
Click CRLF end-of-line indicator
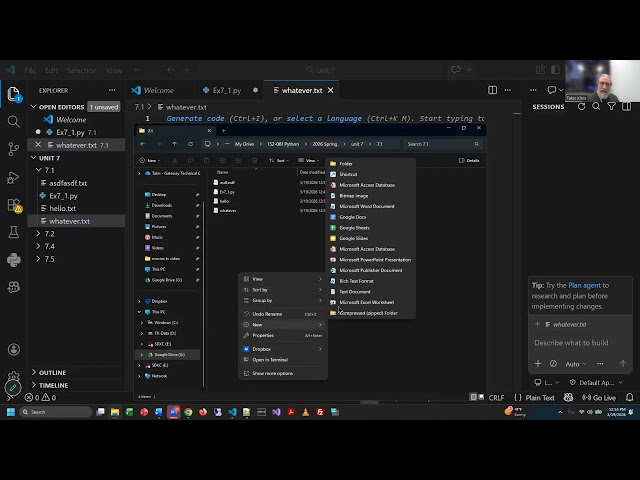(x=496, y=398)
